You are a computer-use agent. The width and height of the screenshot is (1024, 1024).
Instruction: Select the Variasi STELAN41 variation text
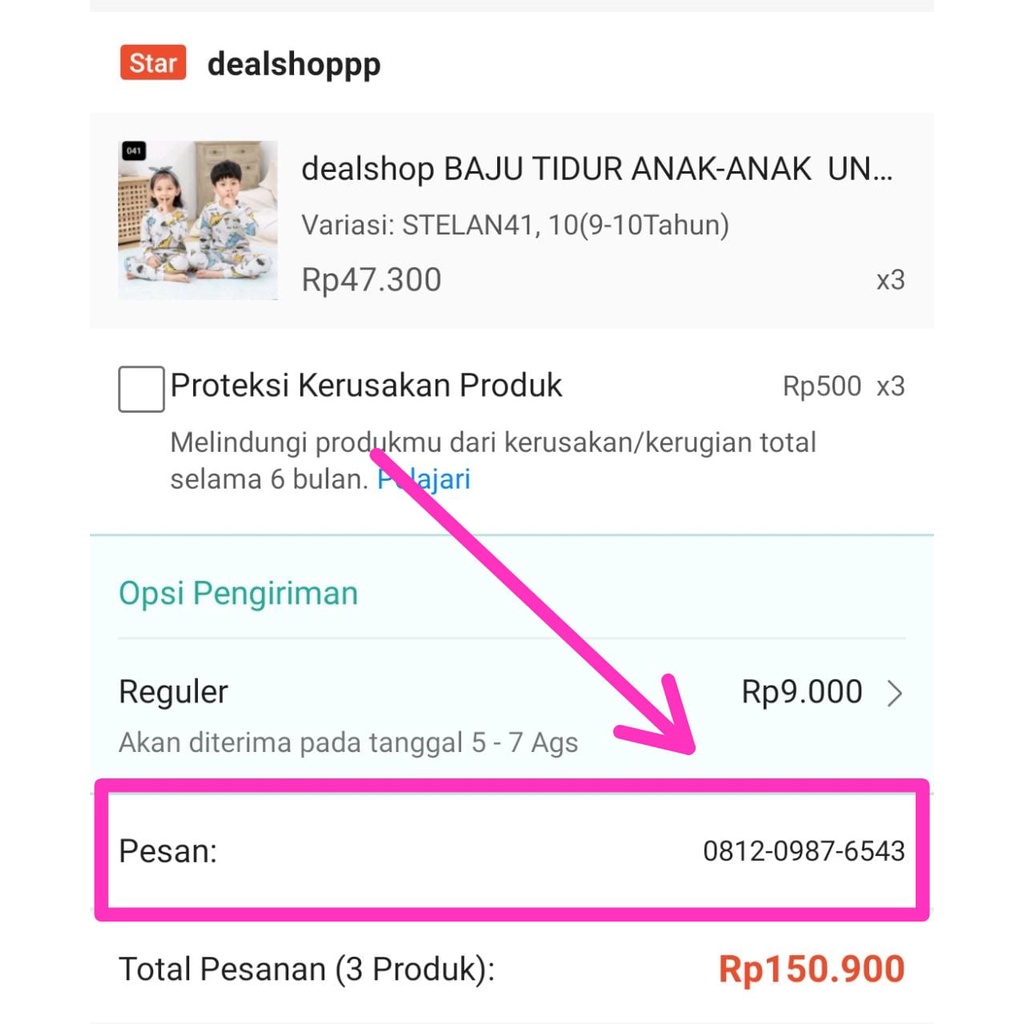click(x=515, y=225)
